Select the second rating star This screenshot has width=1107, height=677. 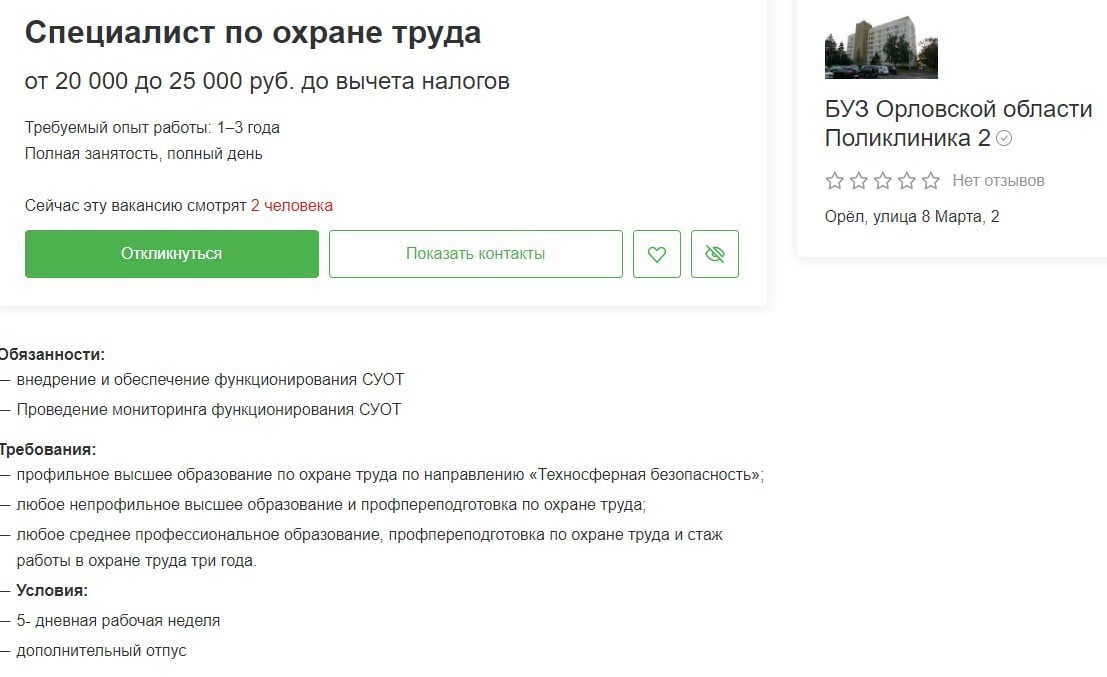(x=858, y=181)
